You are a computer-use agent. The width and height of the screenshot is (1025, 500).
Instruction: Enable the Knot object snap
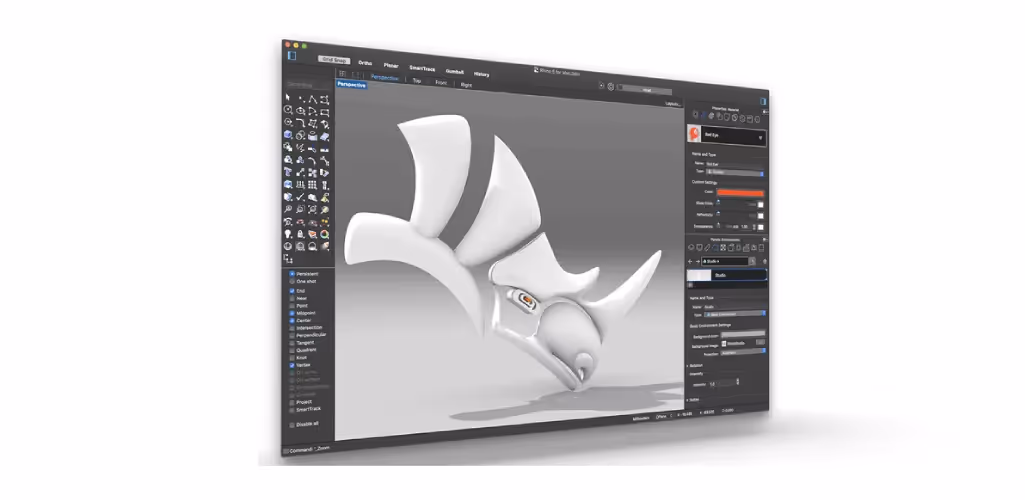point(292,358)
